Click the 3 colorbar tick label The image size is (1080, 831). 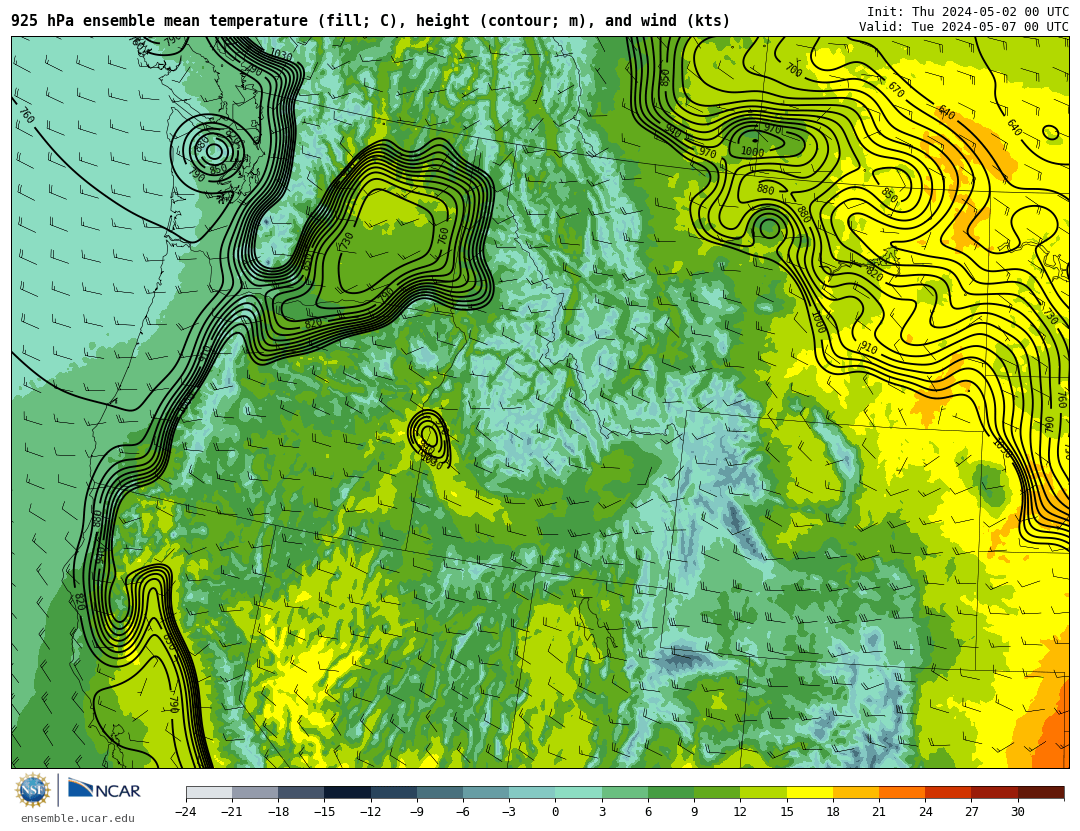(x=602, y=812)
